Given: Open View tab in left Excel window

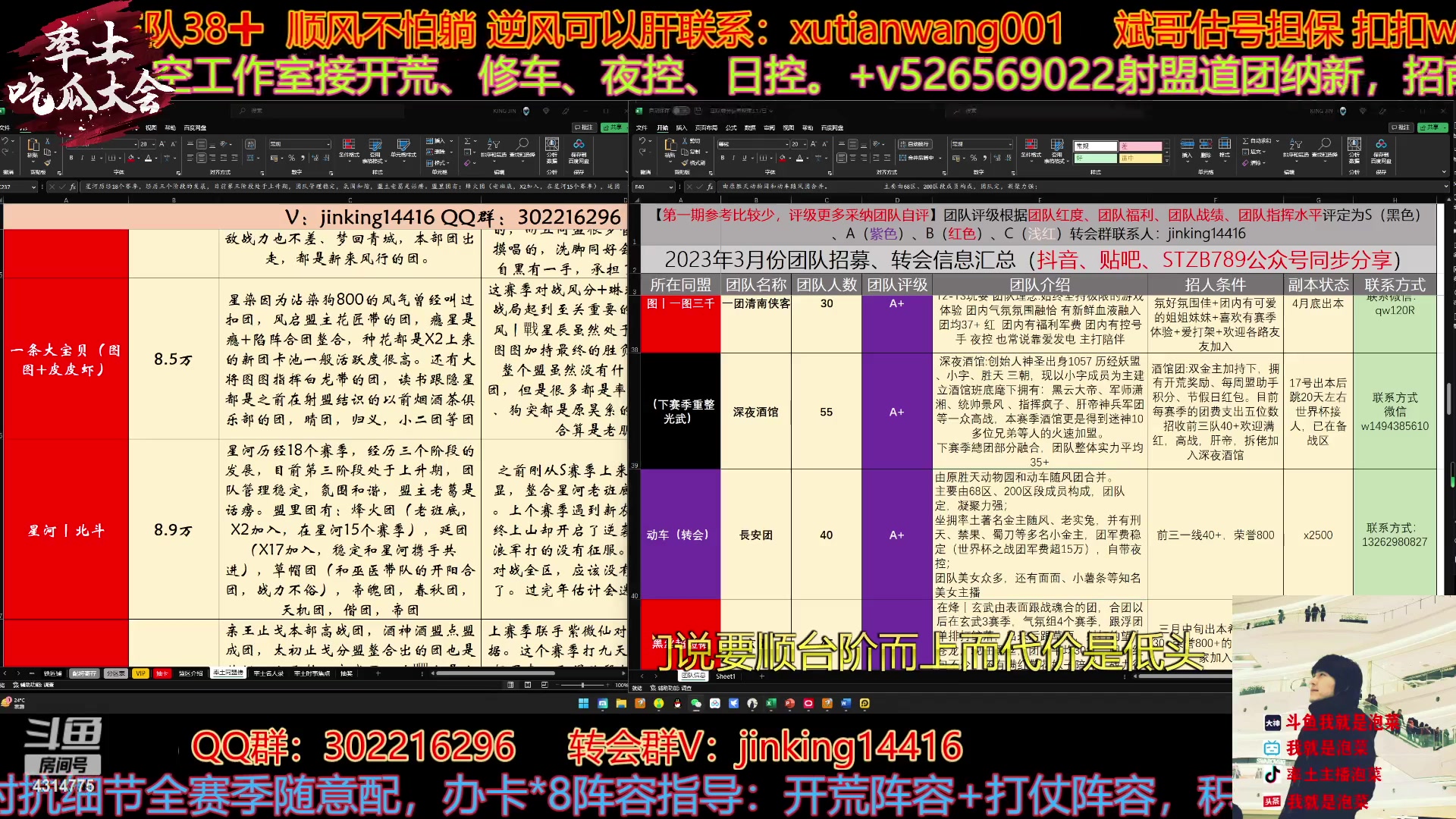Looking at the screenshot, I should click(151, 127).
